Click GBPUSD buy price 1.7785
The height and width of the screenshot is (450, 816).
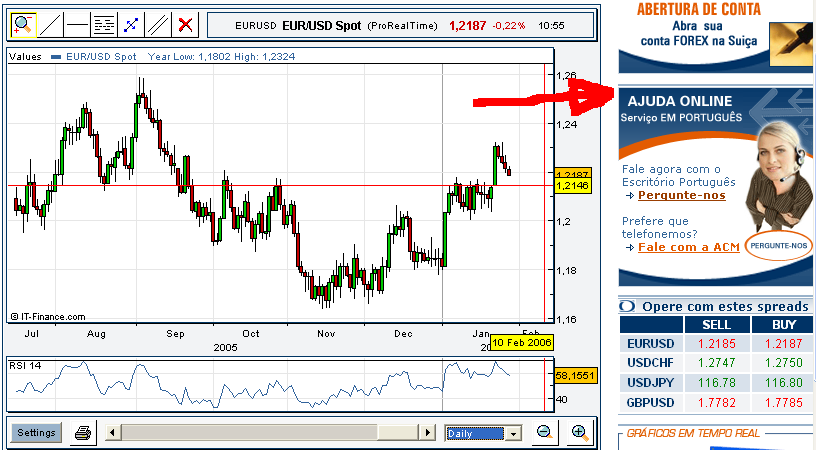(x=783, y=403)
